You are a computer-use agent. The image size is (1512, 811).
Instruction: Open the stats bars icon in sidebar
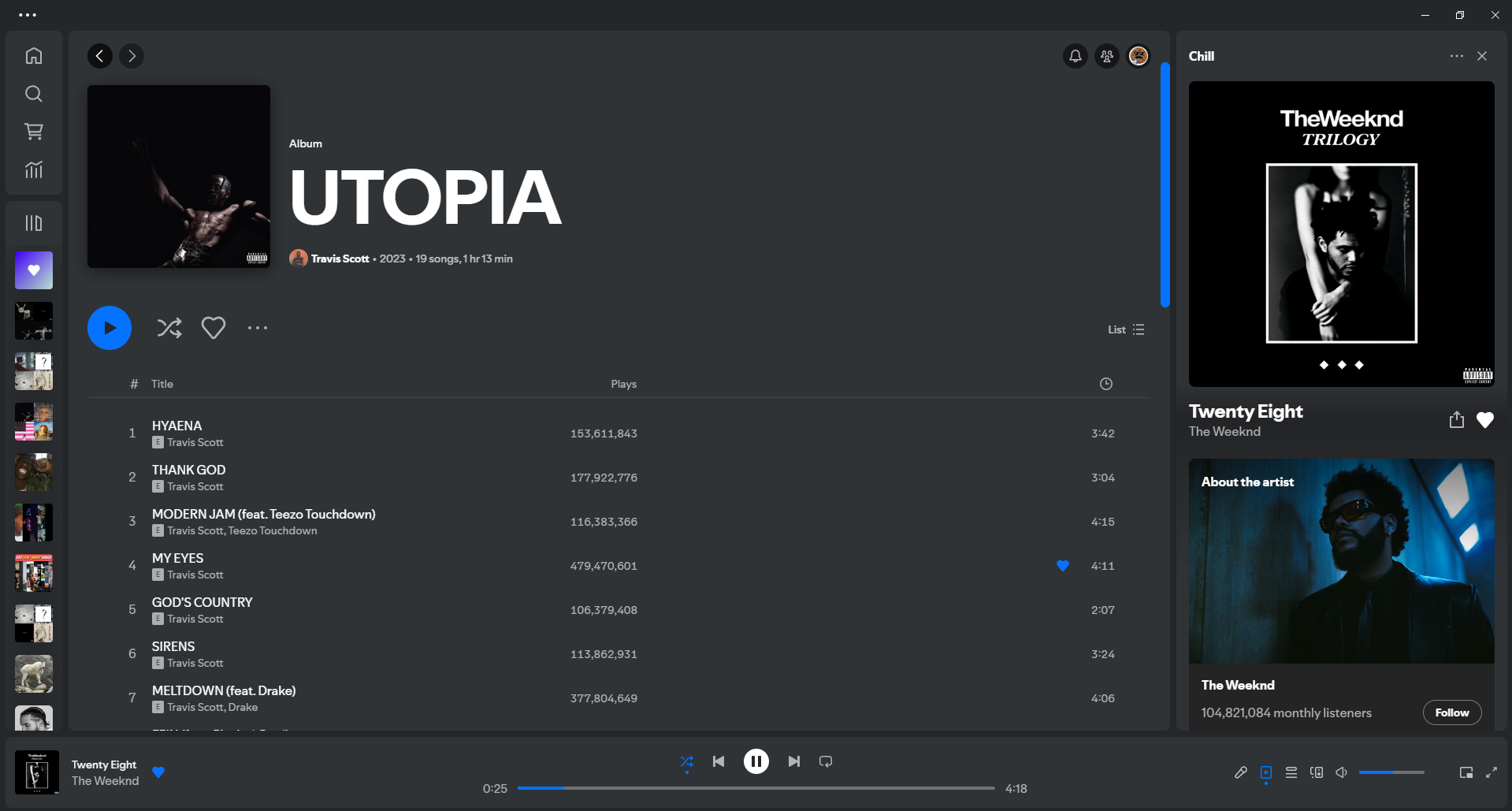[34, 169]
